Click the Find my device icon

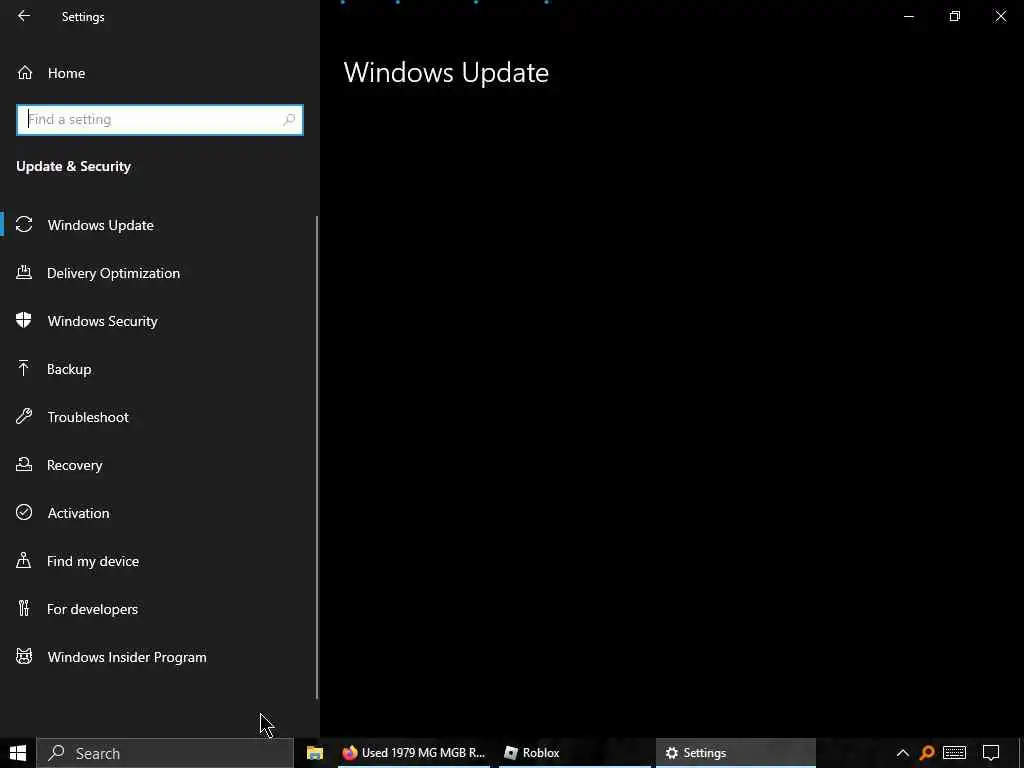click(x=24, y=560)
